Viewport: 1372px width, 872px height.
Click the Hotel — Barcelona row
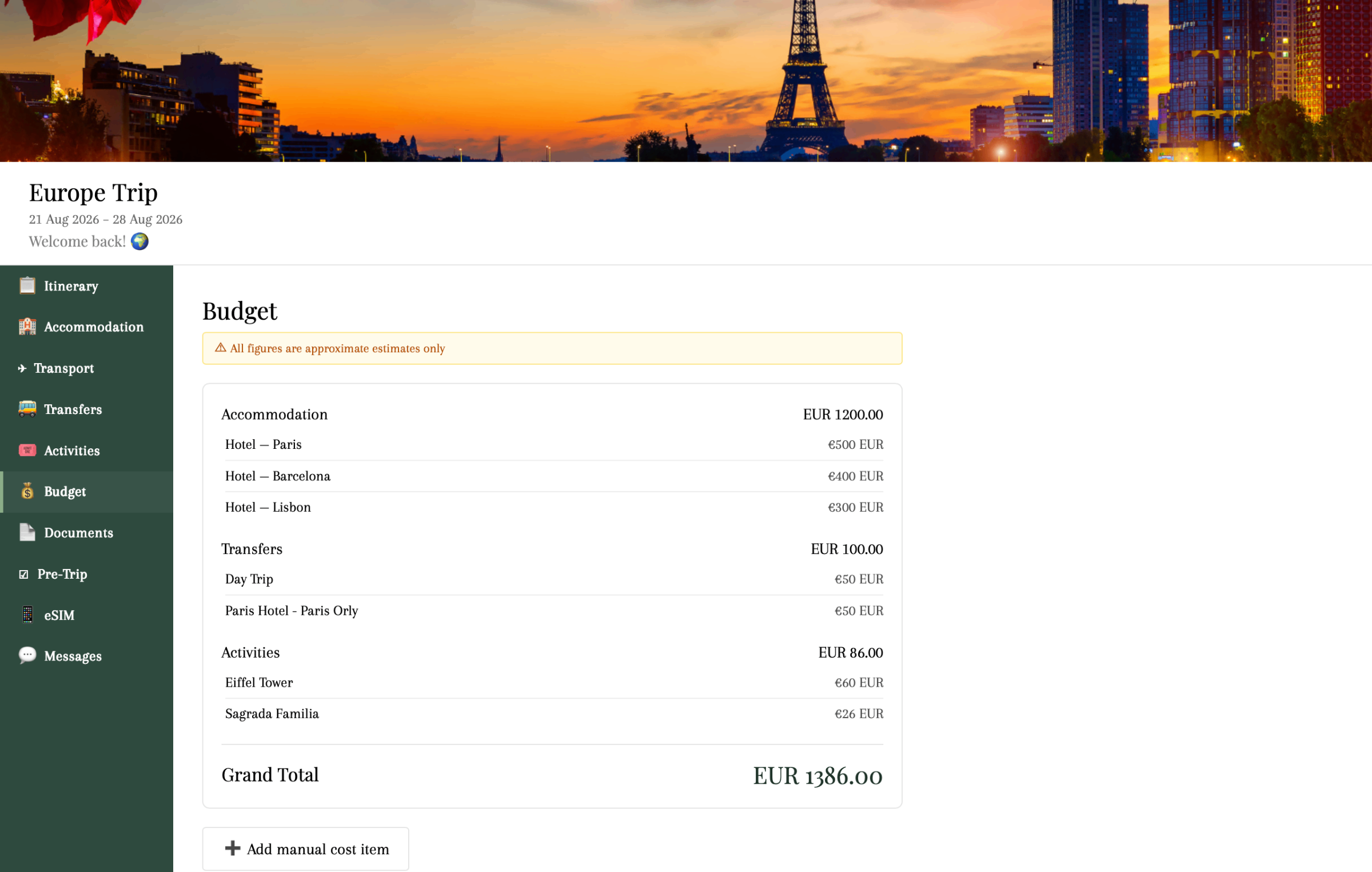(554, 476)
